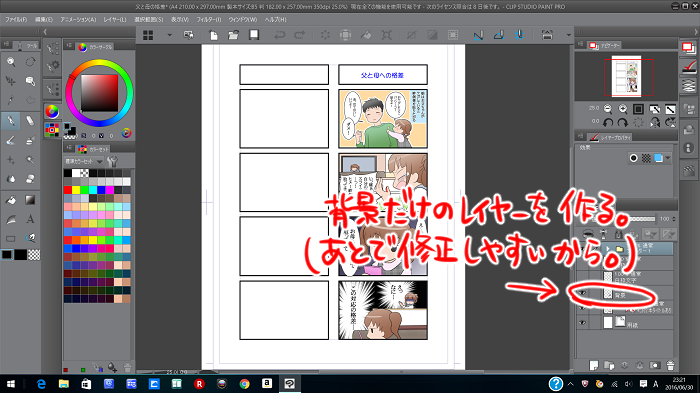
Task: Rotate canvas right in Navigator
Action: coord(623,122)
